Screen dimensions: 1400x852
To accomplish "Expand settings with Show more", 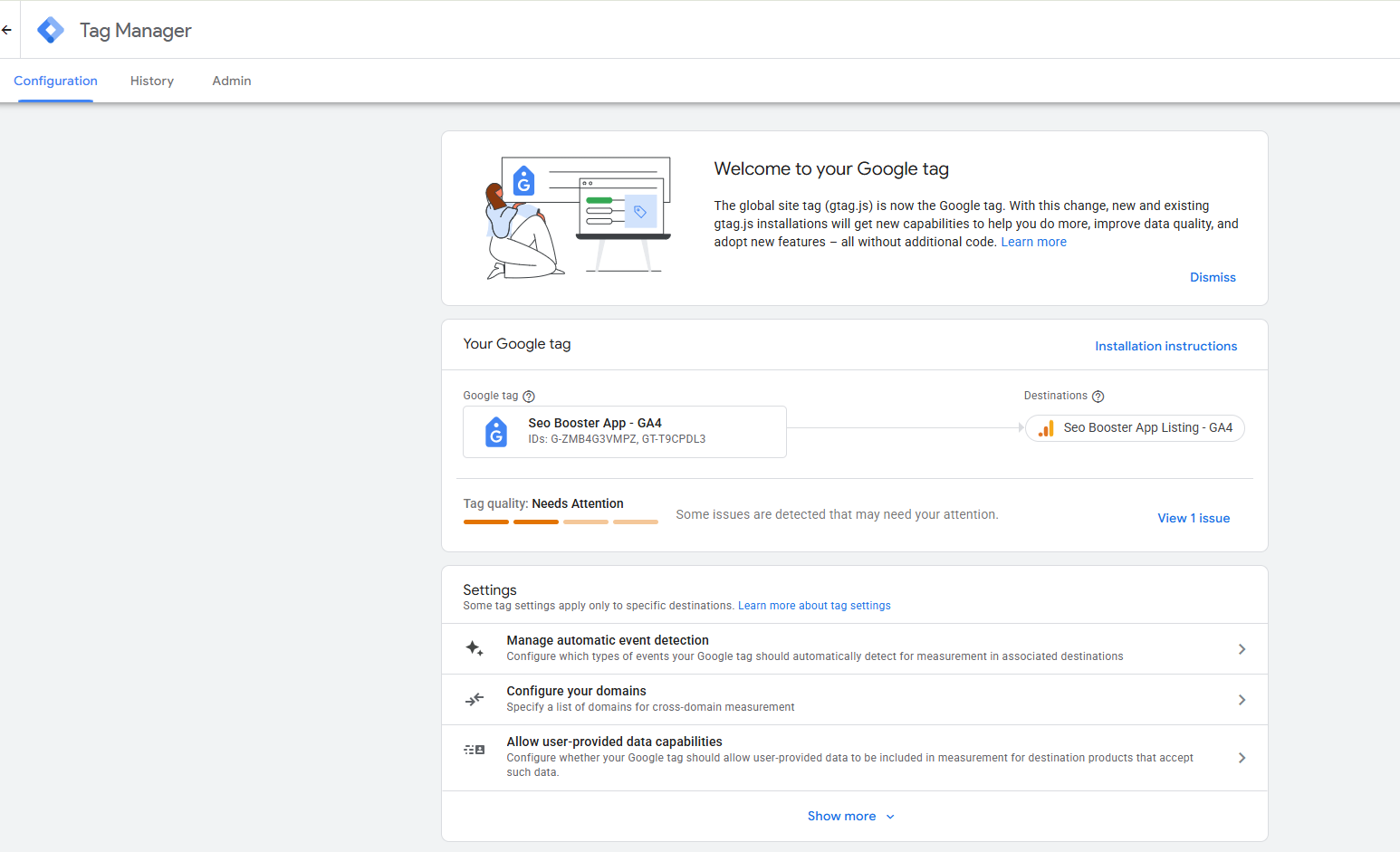I will point(841,816).
